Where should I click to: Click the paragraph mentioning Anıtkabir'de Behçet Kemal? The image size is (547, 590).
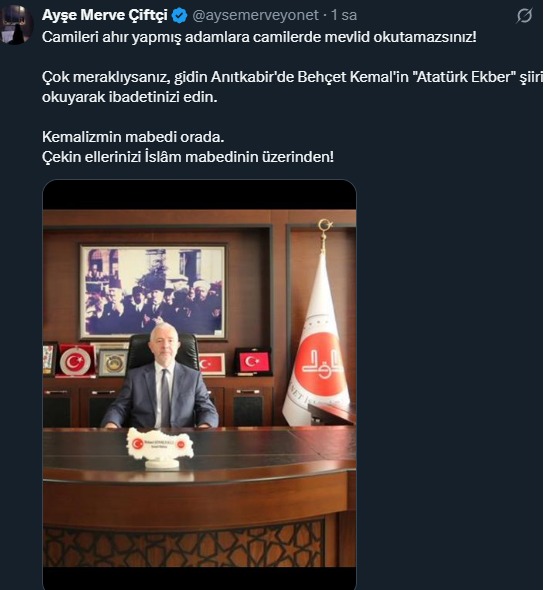point(292,87)
